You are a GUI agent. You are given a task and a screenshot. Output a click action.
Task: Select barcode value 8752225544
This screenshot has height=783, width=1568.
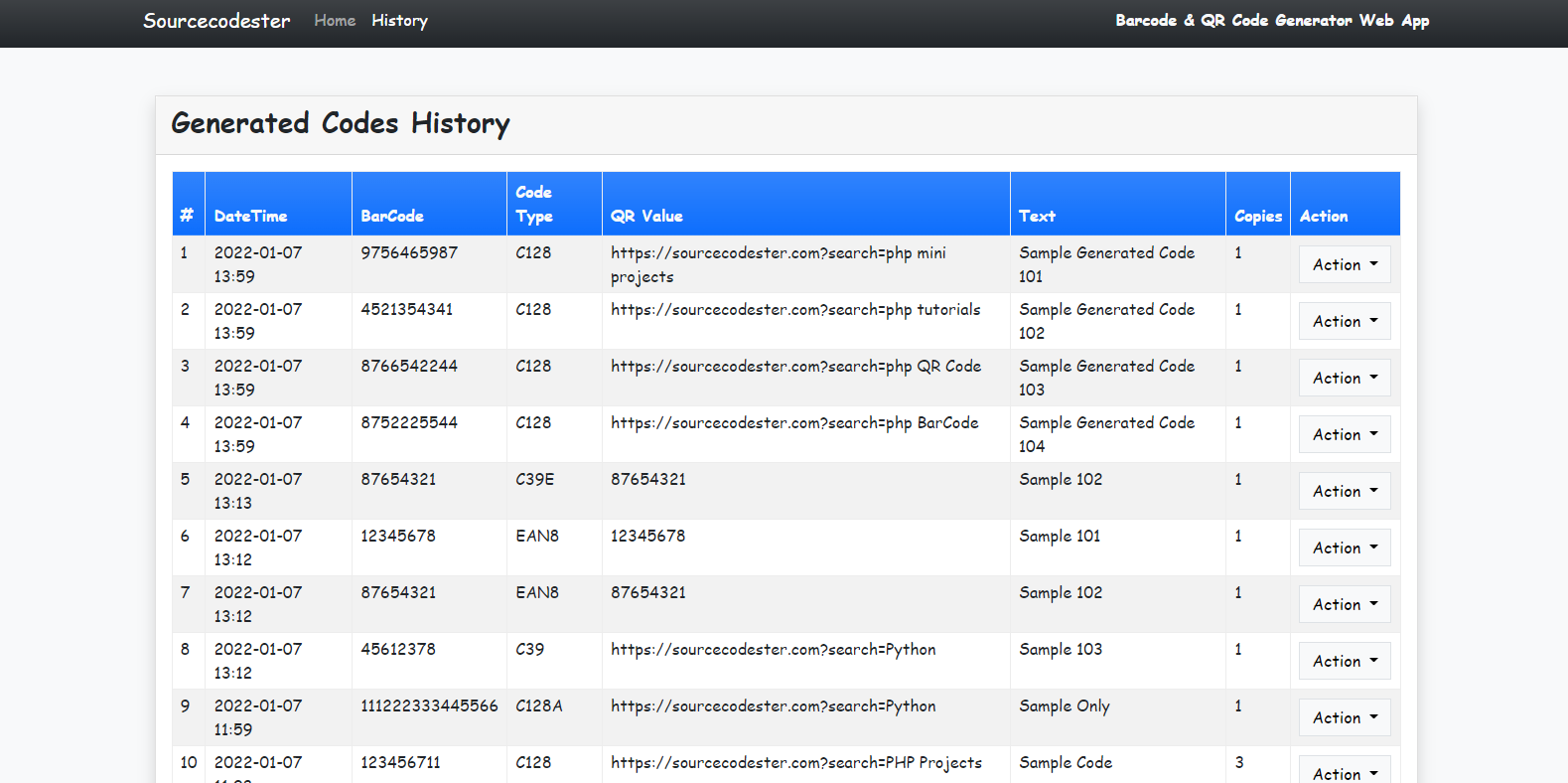pyautogui.click(x=409, y=423)
